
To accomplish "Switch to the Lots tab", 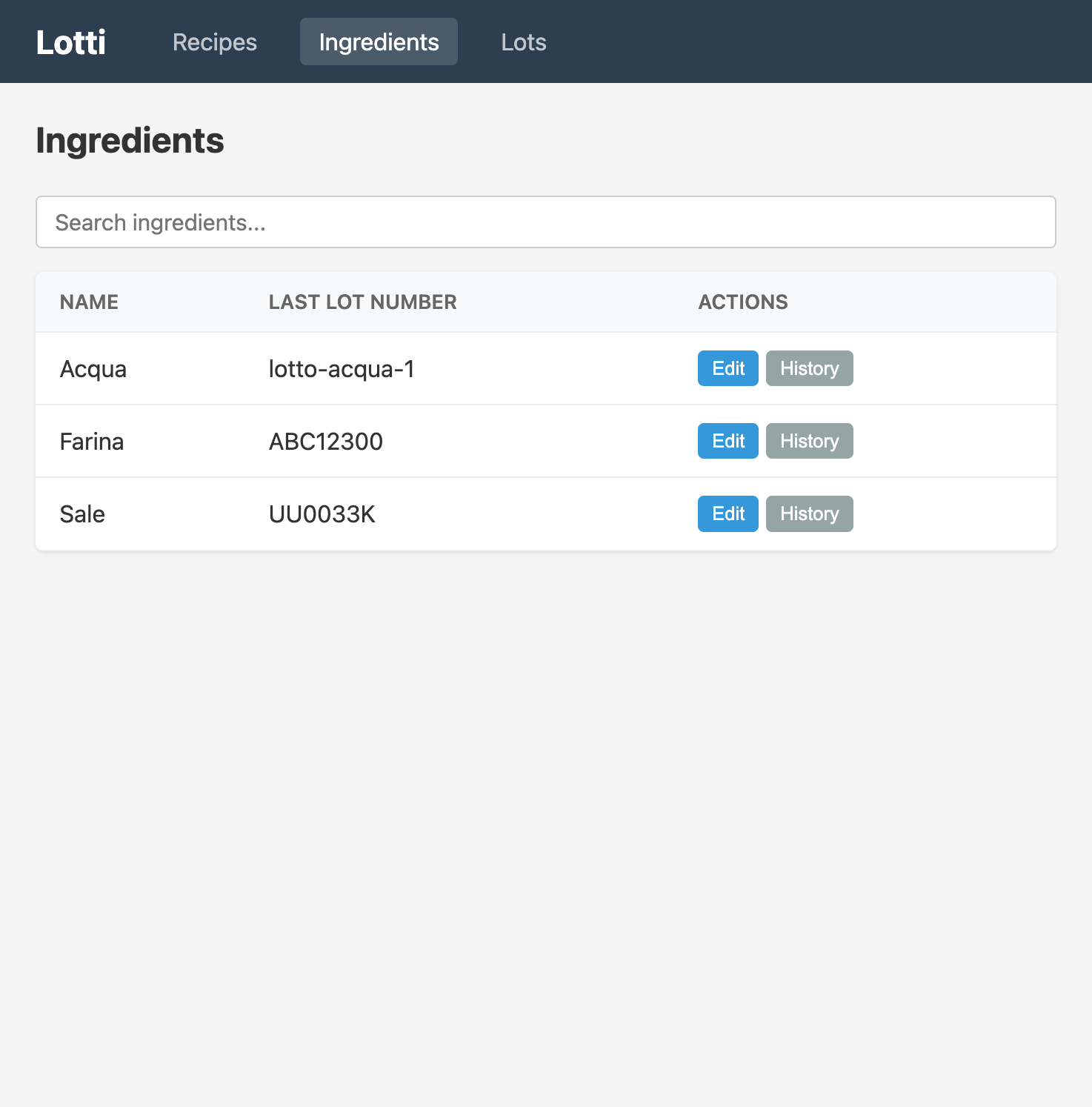I will [523, 42].
